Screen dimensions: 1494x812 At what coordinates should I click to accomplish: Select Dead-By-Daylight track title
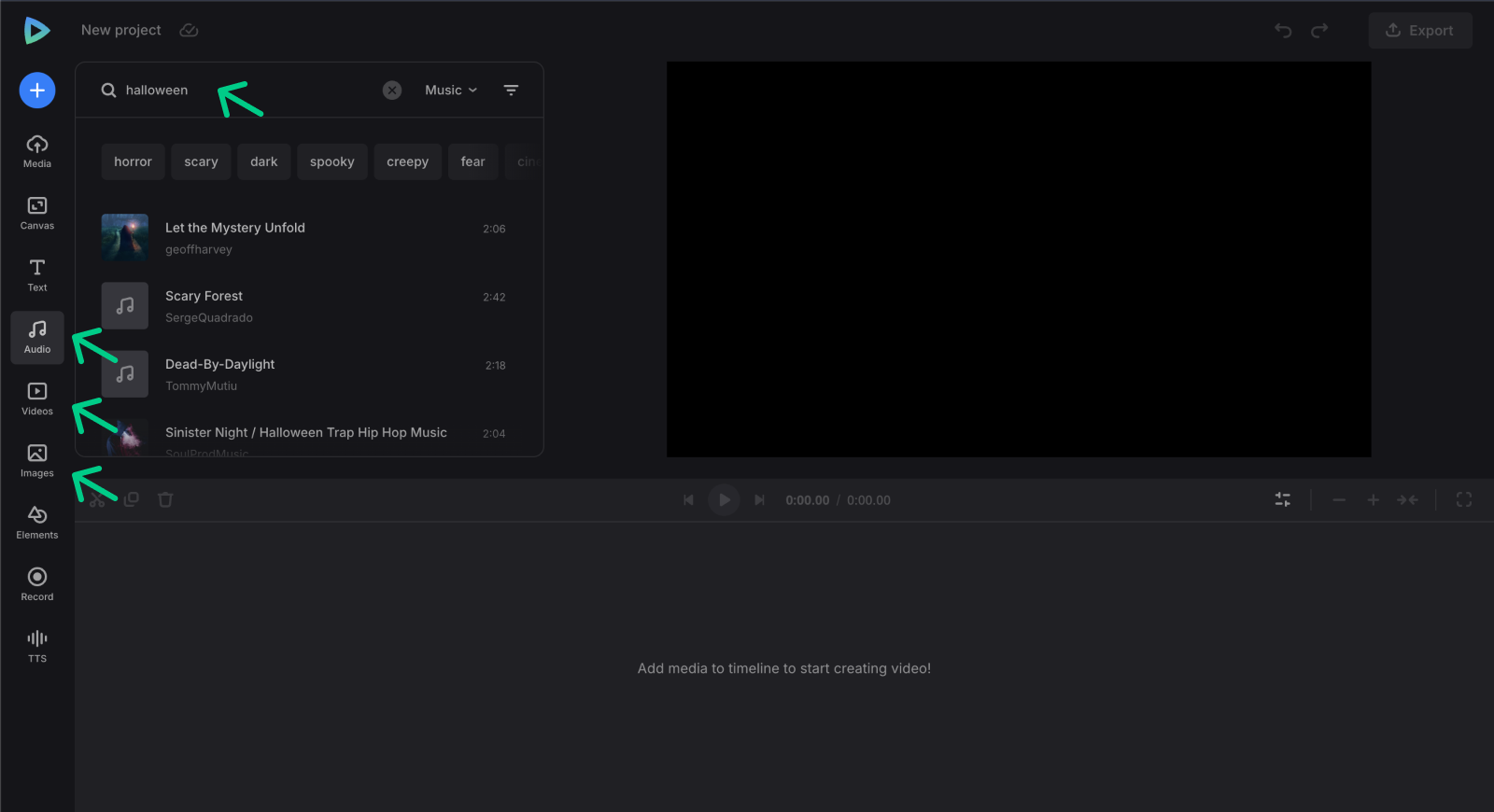click(x=219, y=364)
